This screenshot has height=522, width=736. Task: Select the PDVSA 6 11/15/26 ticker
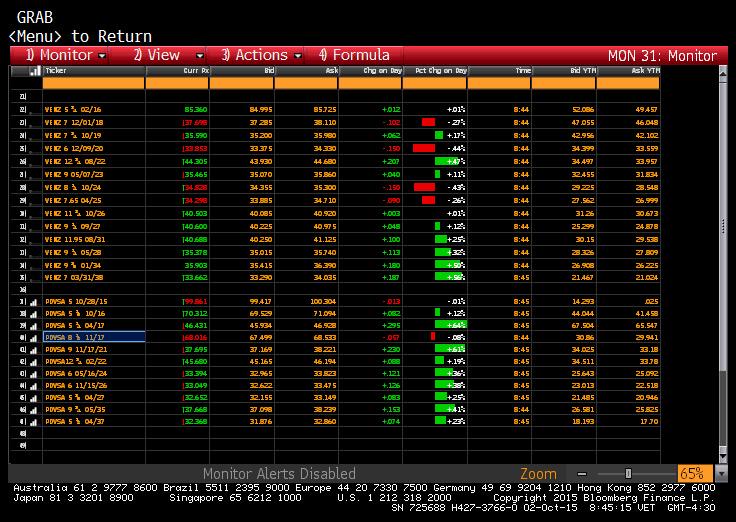(x=76, y=386)
